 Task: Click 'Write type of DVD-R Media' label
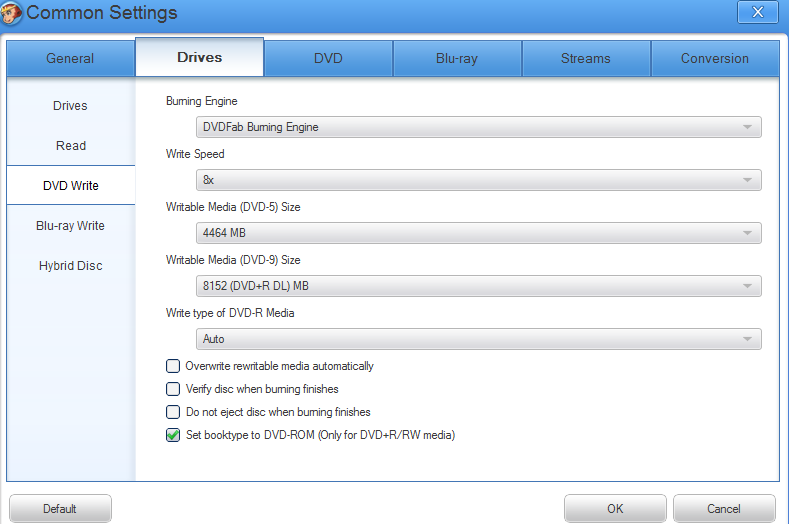pos(230,313)
